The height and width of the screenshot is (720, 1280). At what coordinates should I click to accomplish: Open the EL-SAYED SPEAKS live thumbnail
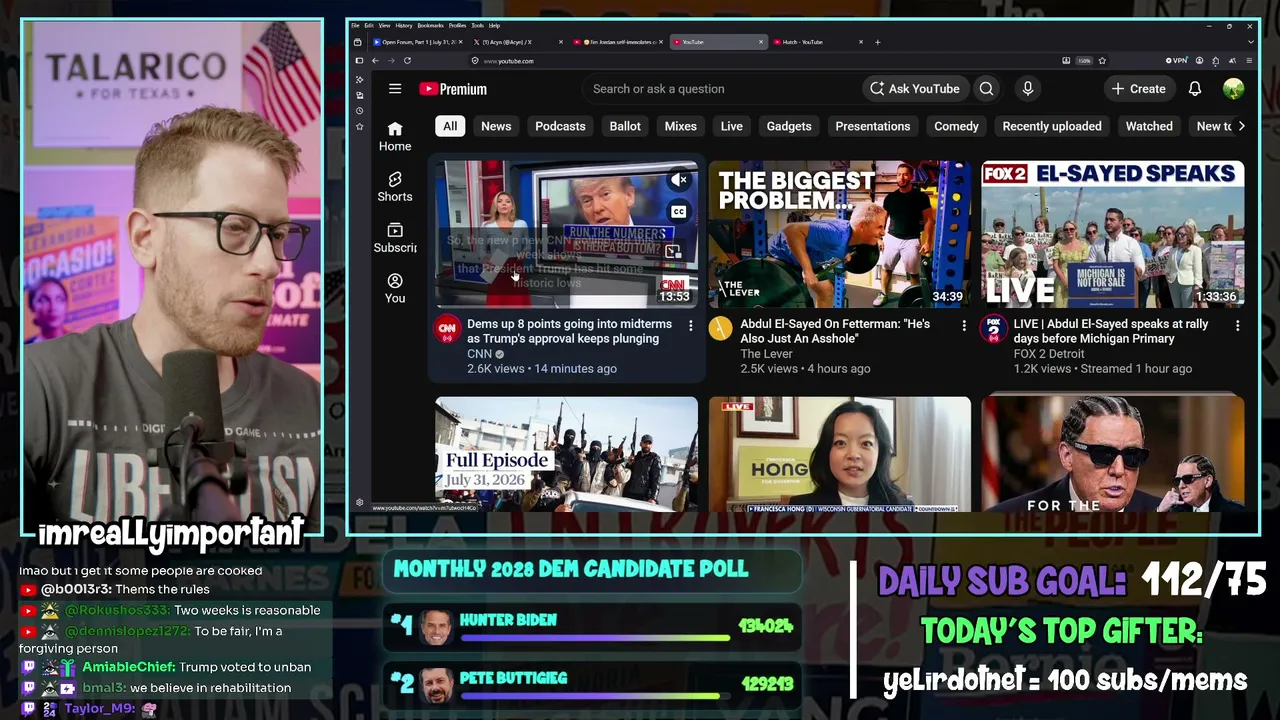click(1113, 234)
